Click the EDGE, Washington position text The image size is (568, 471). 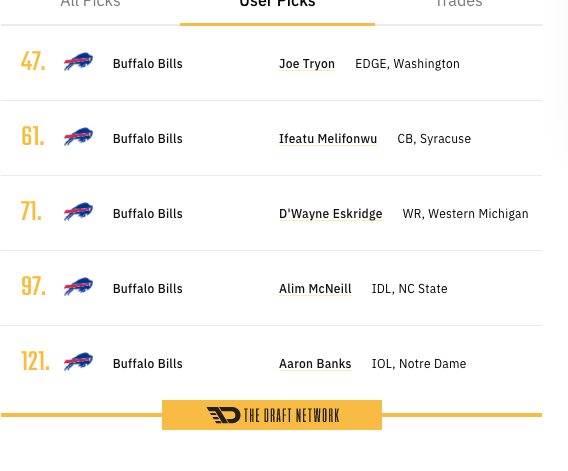coord(407,64)
